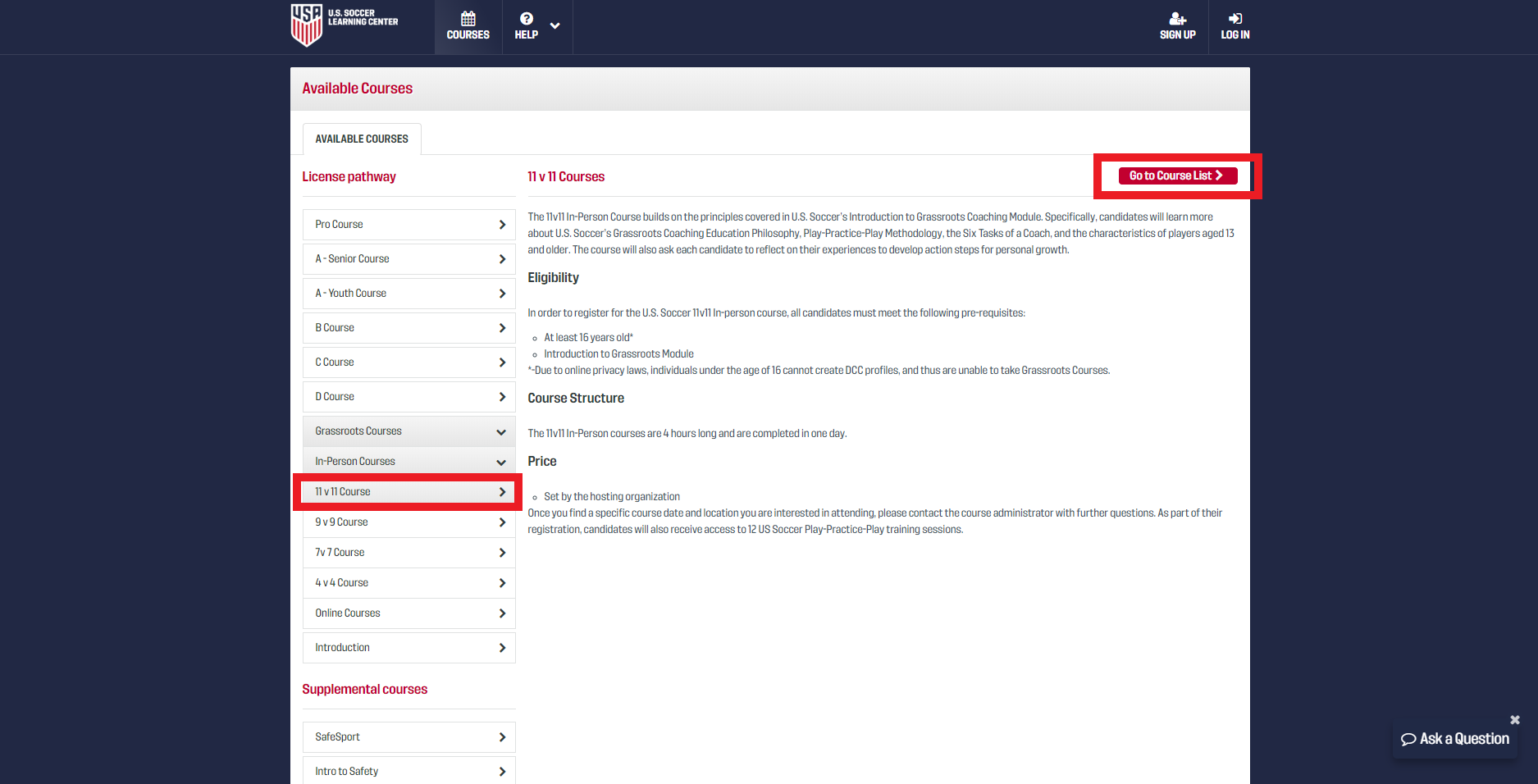1538x784 pixels.
Task: Open SafeSport supplemental course
Action: 409,737
